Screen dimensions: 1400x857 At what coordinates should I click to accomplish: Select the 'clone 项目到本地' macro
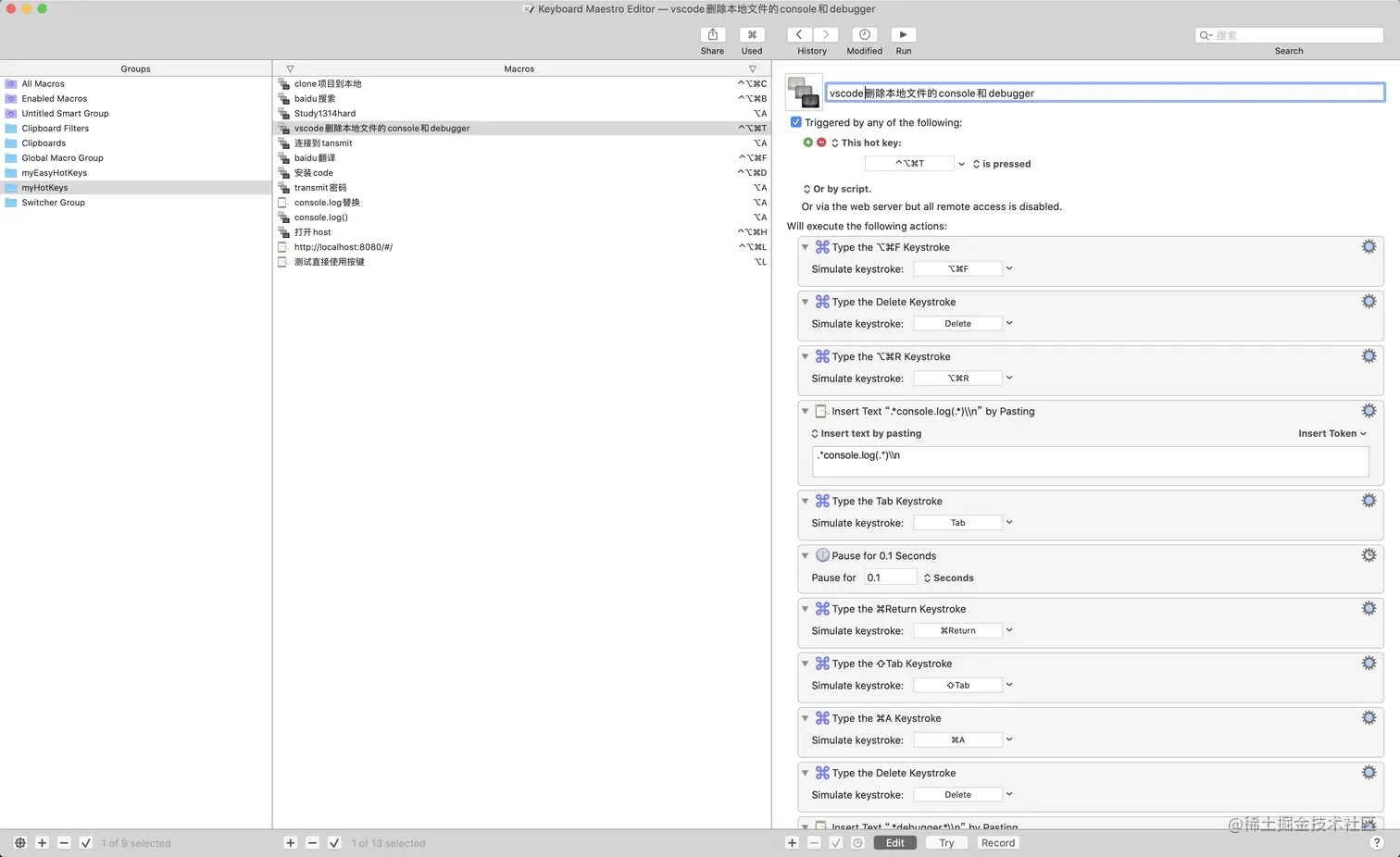[522, 83]
